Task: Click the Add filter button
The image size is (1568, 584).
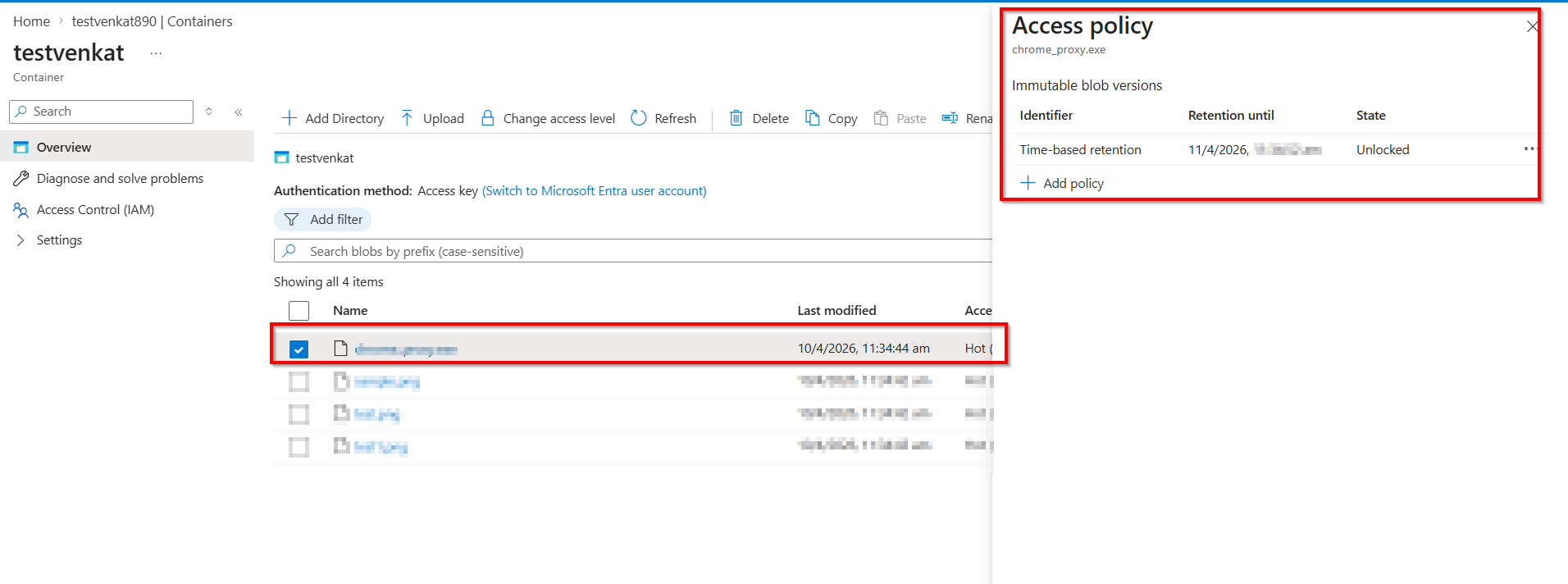Action: pyautogui.click(x=322, y=220)
